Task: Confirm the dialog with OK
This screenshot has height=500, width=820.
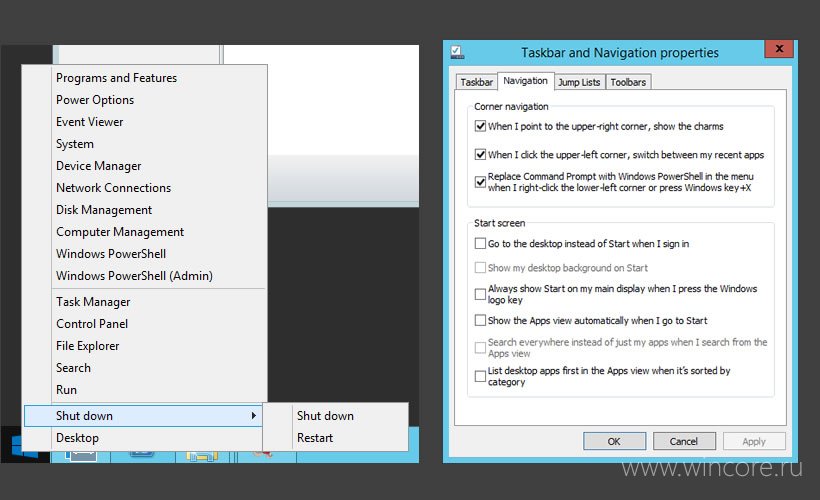Action: [x=614, y=441]
